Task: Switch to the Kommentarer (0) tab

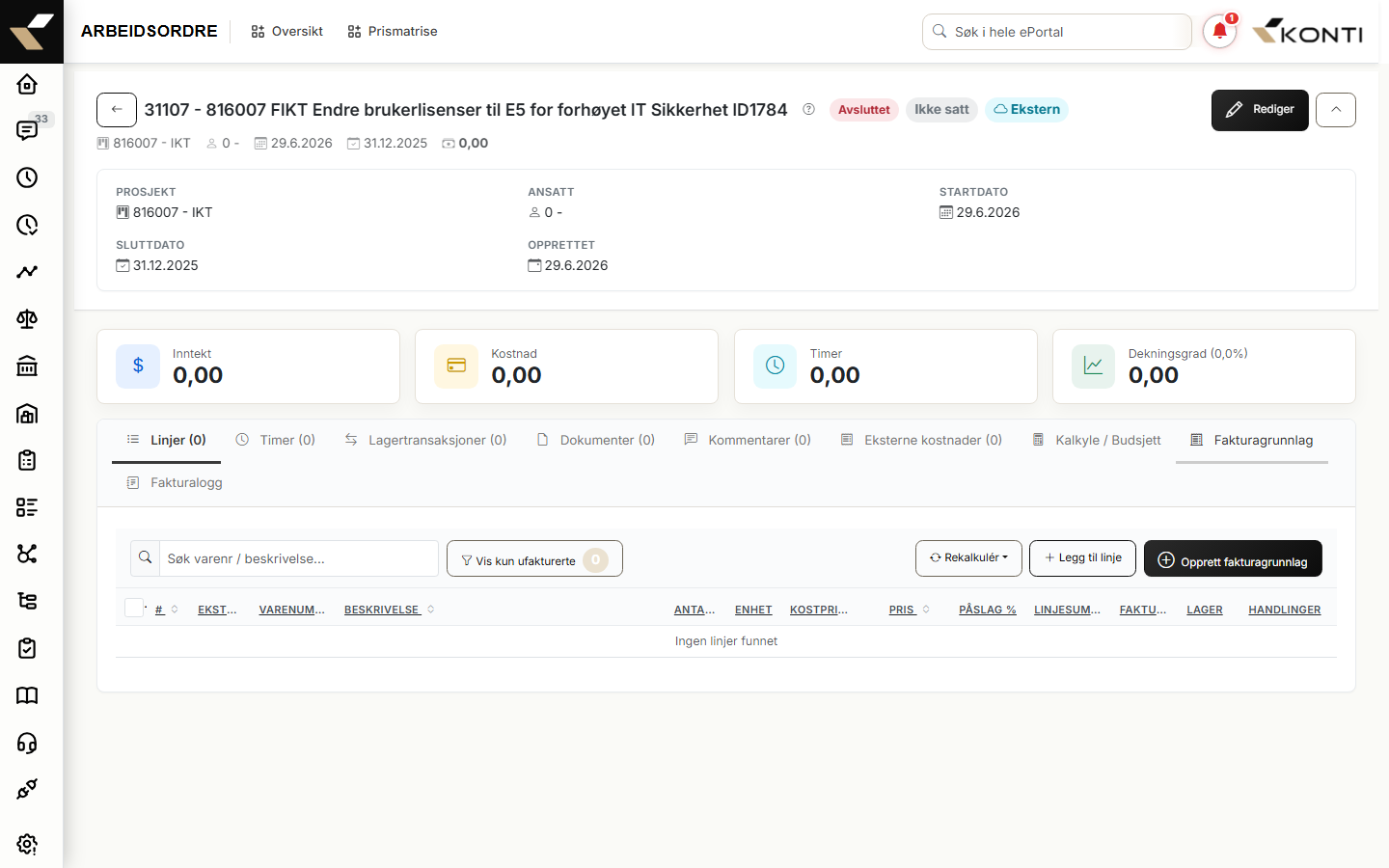Action: [x=749, y=440]
